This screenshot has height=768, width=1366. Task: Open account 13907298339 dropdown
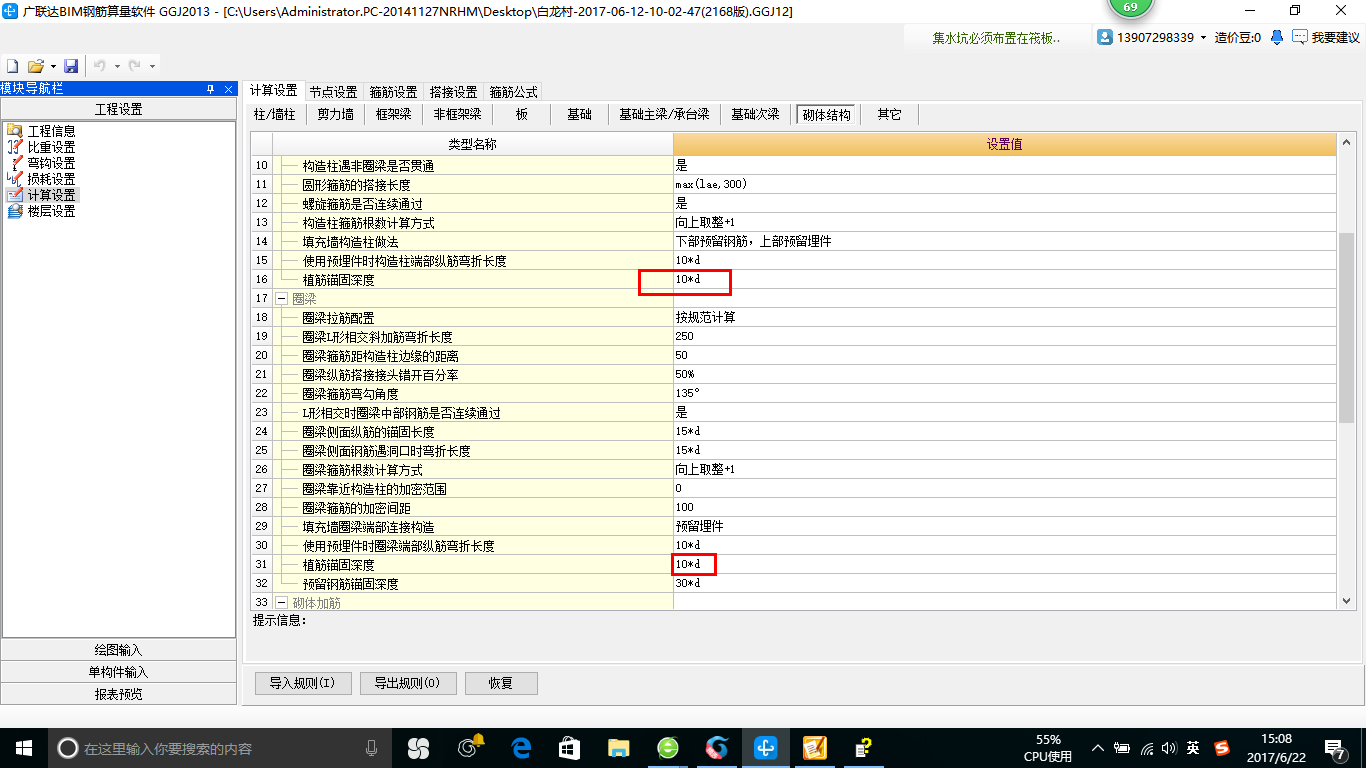click(1204, 38)
